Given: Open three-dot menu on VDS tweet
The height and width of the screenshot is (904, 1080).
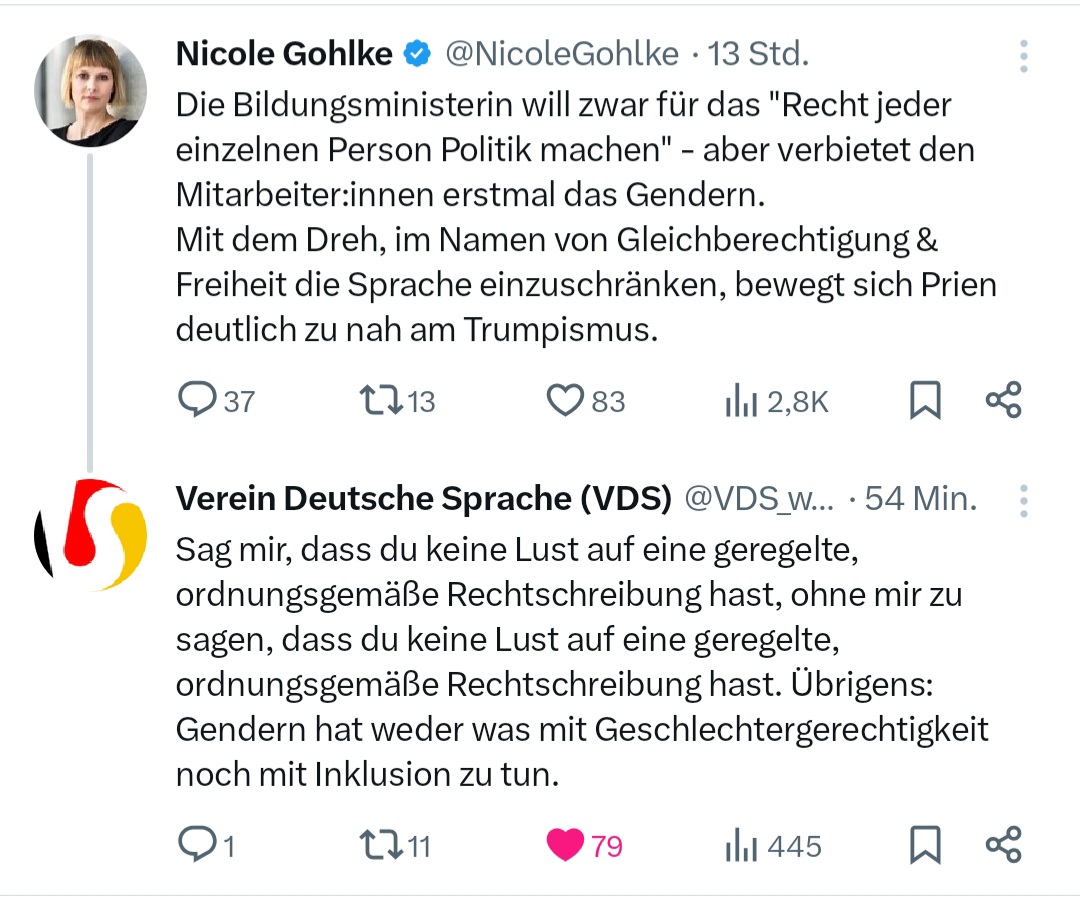Looking at the screenshot, I should pos(1023,500).
